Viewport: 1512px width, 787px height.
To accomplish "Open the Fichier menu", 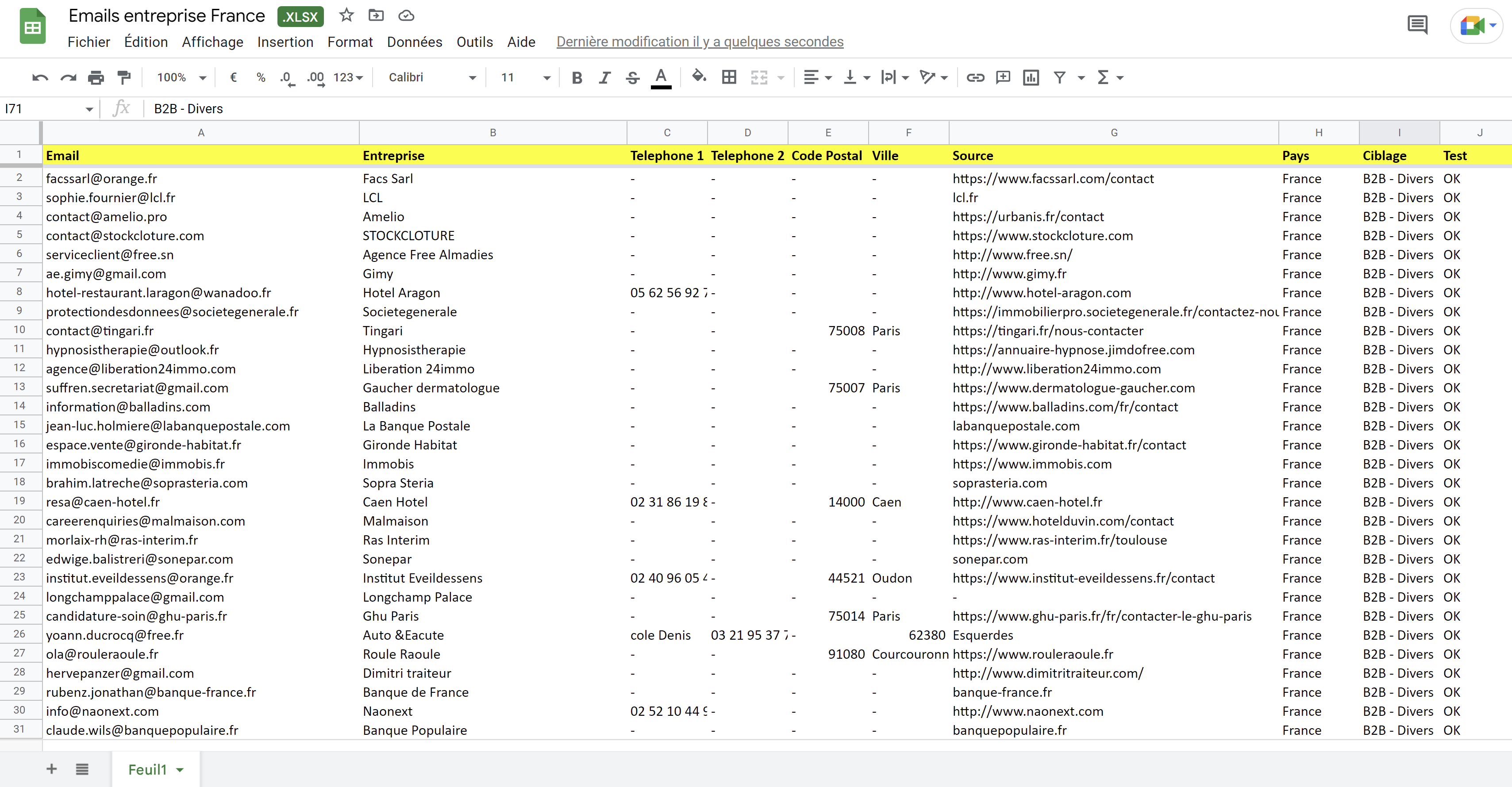I will tap(88, 42).
